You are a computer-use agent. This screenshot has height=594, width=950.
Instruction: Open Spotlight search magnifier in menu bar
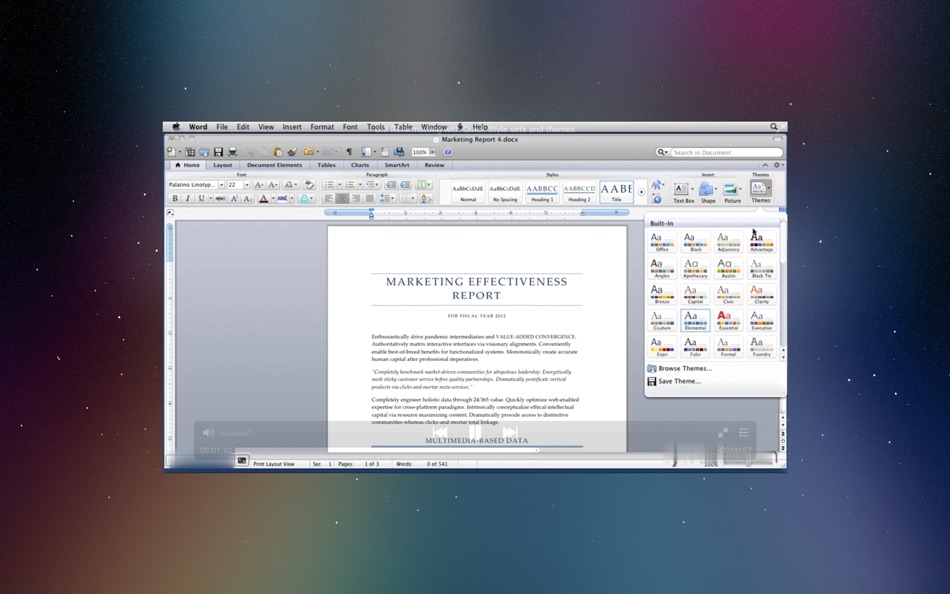coord(774,127)
